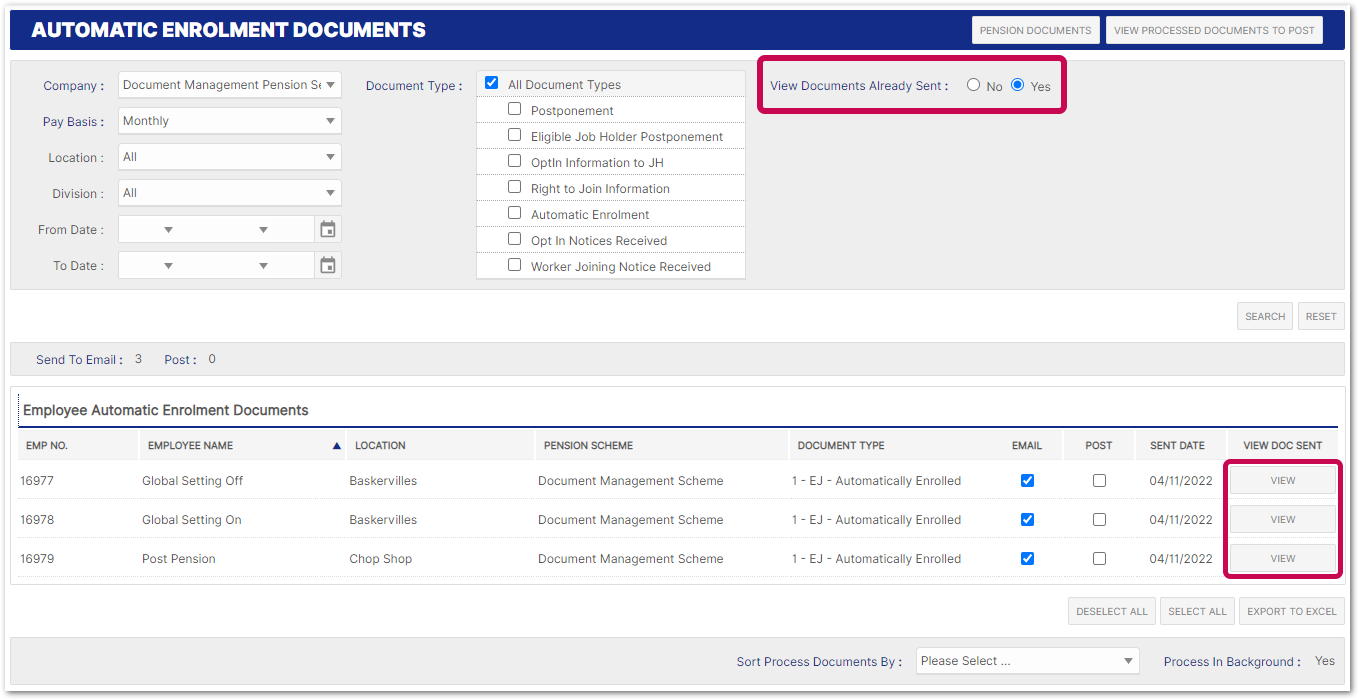
Task: Uncheck All Document Types checkbox
Action: [x=491, y=83]
